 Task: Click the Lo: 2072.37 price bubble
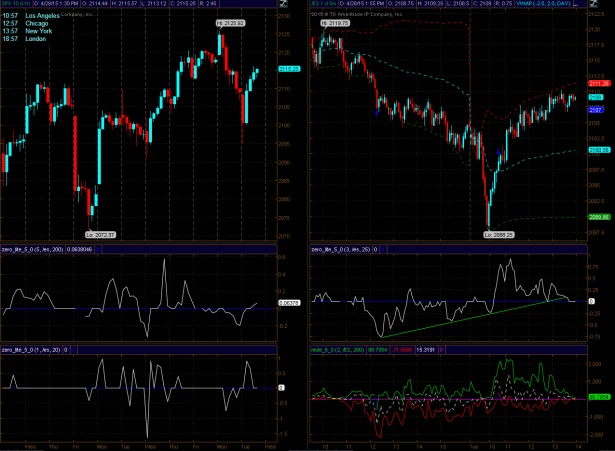pyautogui.click(x=88, y=234)
